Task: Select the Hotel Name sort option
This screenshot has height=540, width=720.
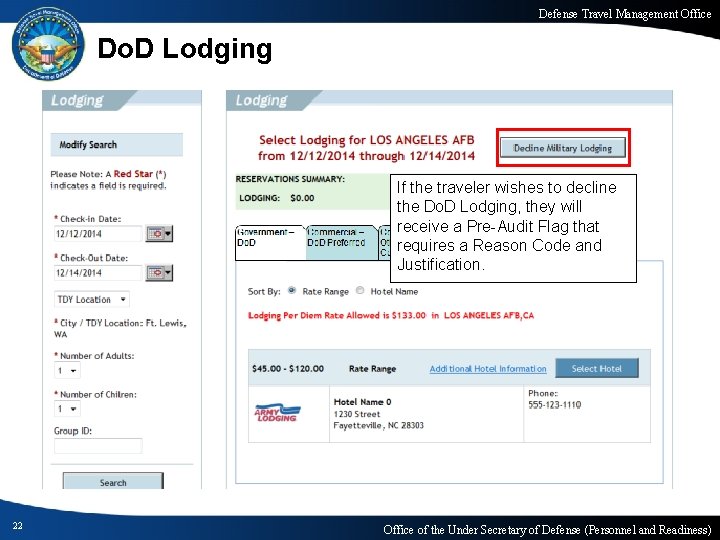Action: pos(360,291)
